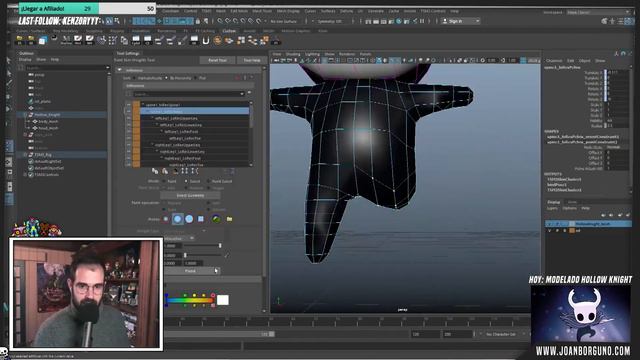640x360 pixels.
Task: Select body_mesh in the Outliner
Action: click(48, 122)
